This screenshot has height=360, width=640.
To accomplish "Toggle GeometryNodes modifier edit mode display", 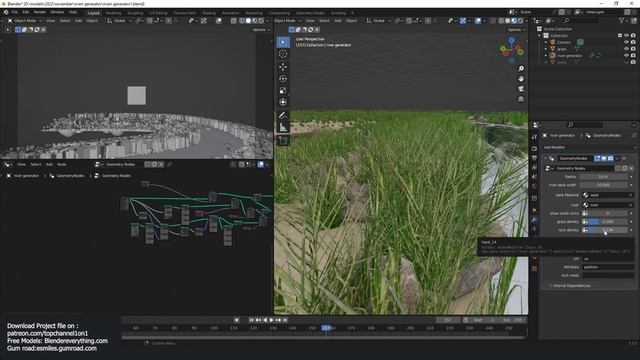I will [597, 158].
